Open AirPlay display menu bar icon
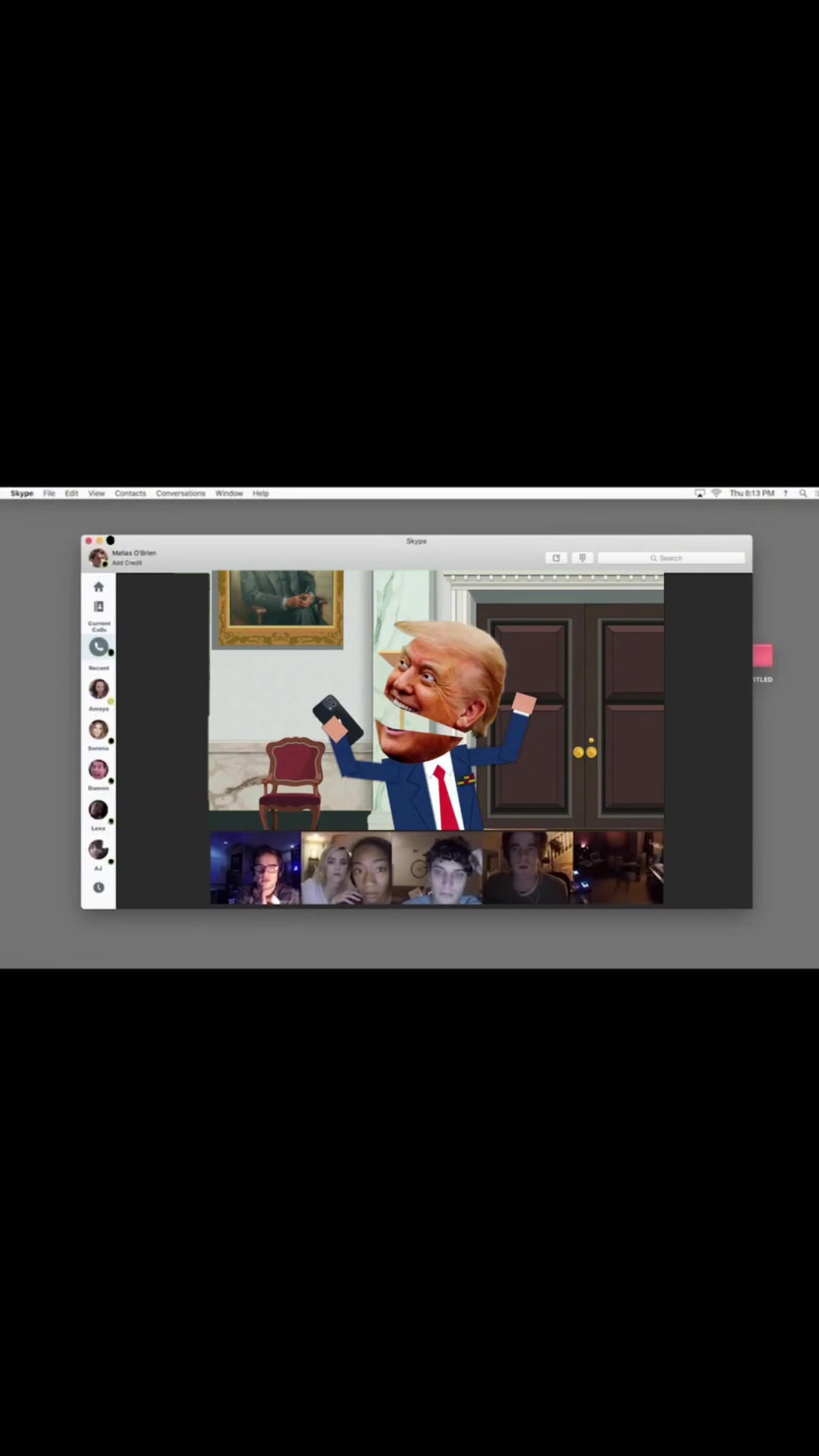The width and height of the screenshot is (819, 1456). [x=699, y=493]
